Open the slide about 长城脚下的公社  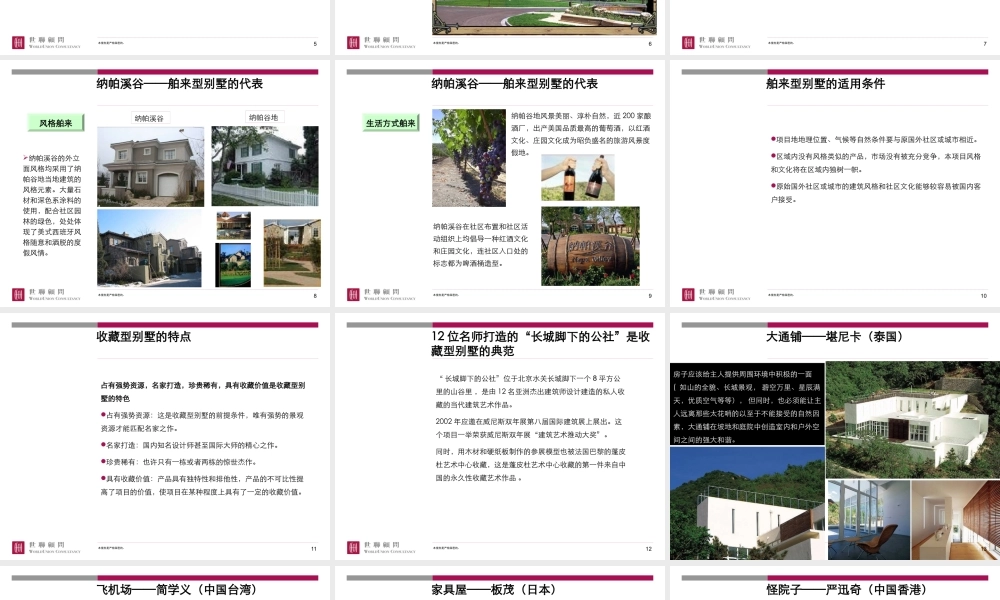point(500,436)
